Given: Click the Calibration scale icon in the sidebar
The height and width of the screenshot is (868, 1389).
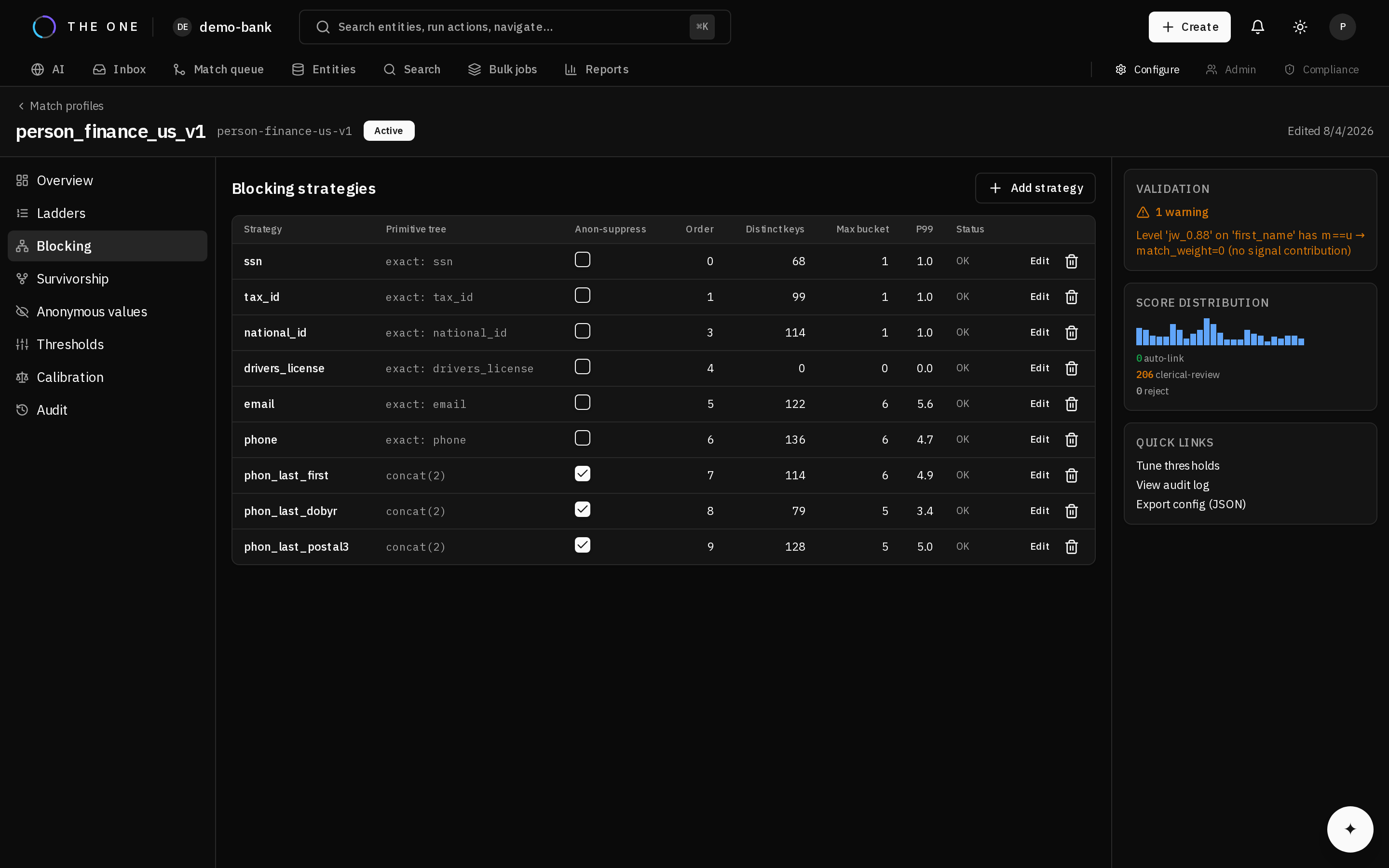Looking at the screenshot, I should click(22, 377).
